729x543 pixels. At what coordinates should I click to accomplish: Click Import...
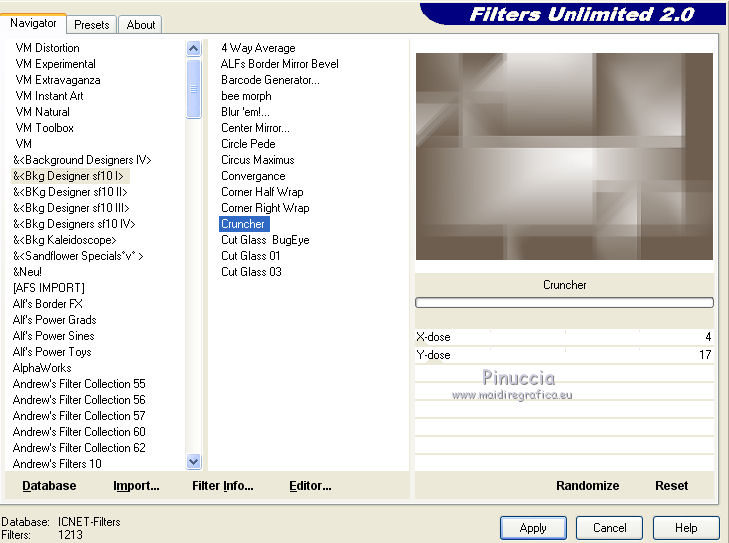click(136, 486)
